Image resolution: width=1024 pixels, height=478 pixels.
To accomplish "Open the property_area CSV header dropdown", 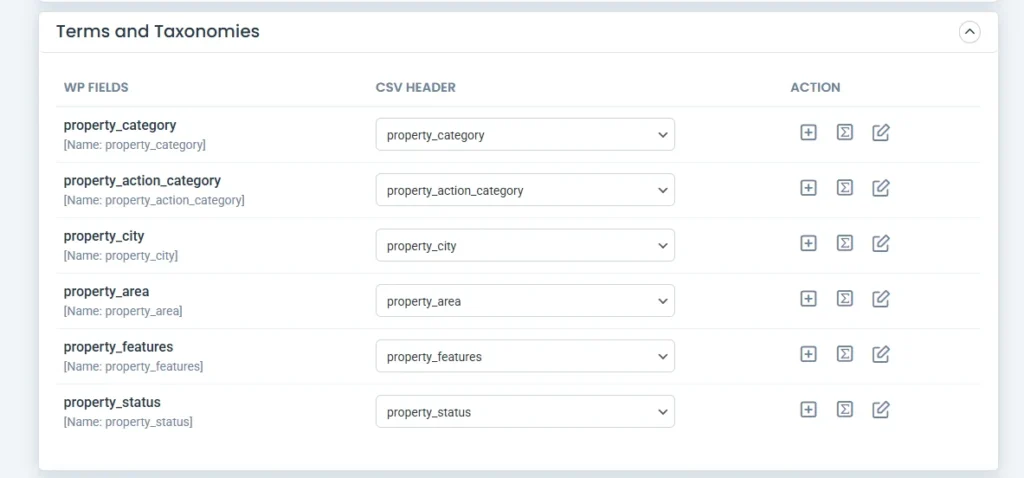I will [525, 301].
